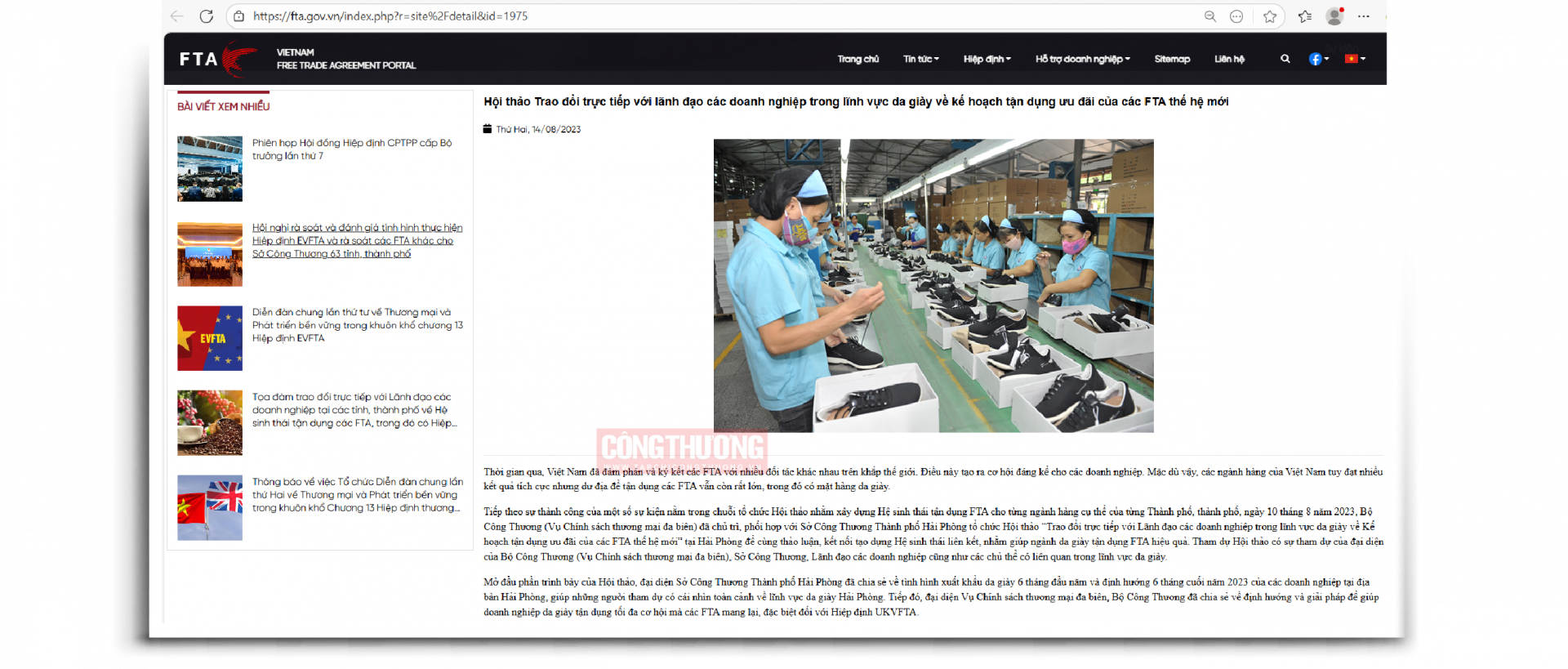Go to Trang chủ menu item
This screenshot has width=1568, height=669.
coord(857,59)
